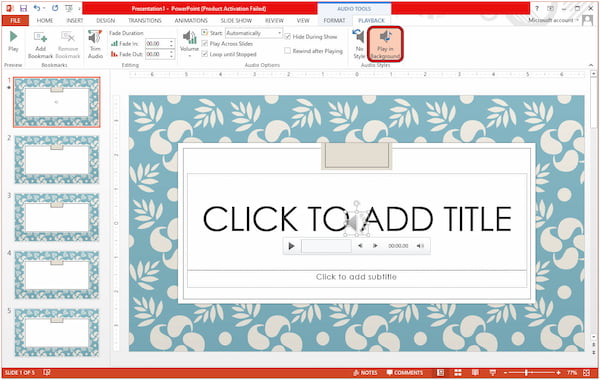The width and height of the screenshot is (600, 380).
Task: Click the NOTES button in status bar
Action: tap(365, 372)
